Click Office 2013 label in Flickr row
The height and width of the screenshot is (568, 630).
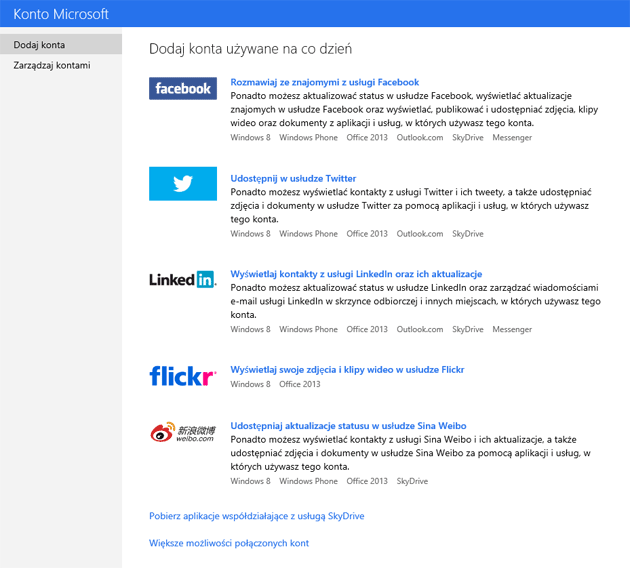[x=300, y=384]
